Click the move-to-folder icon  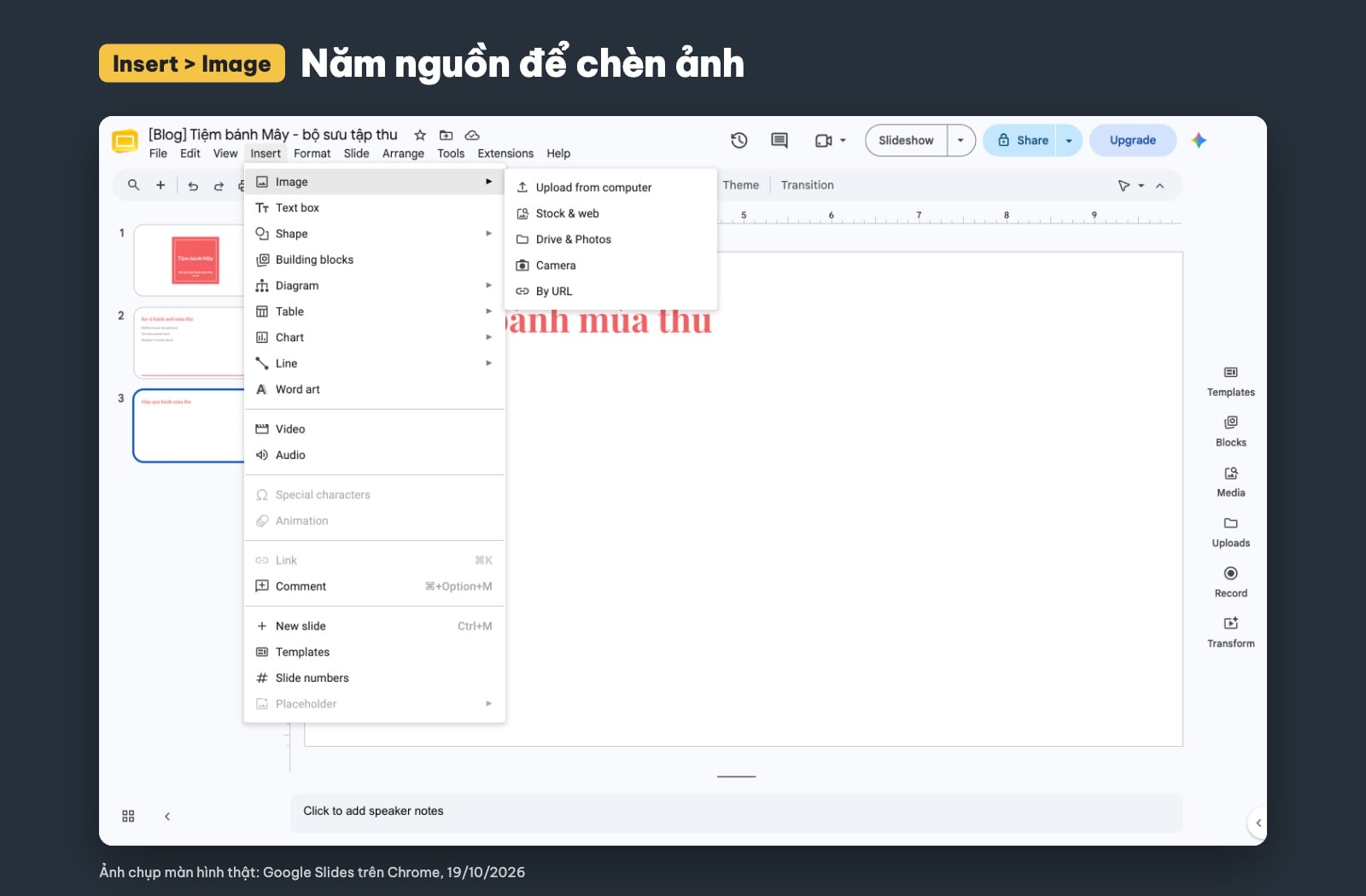point(446,135)
